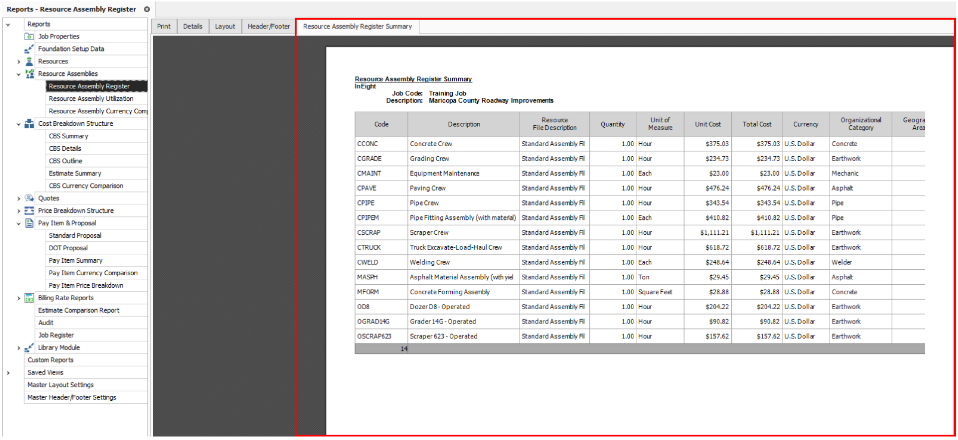Click the OGRAD14G code cell
This screenshot has height=440, width=958.
click(x=381, y=321)
